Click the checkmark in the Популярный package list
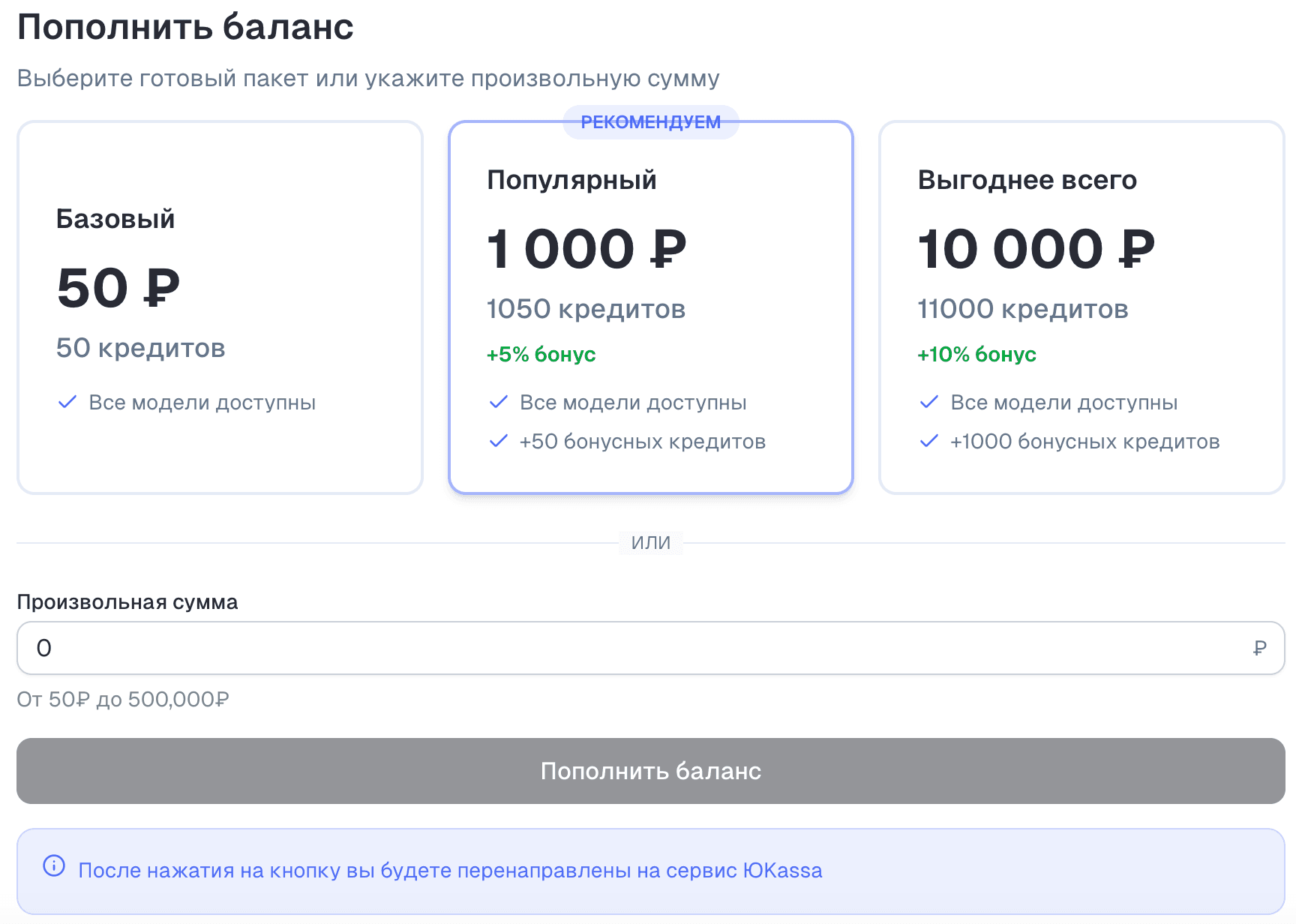Image resolution: width=1296 pixels, height=924 pixels. tap(498, 402)
